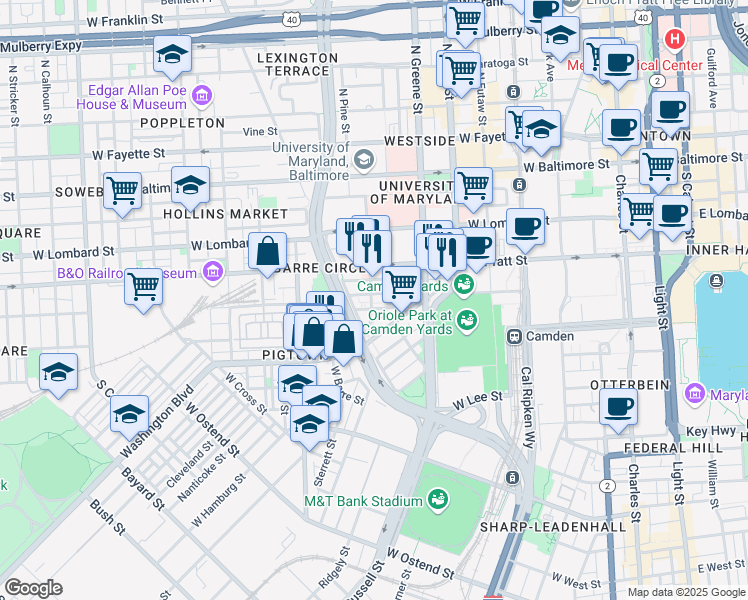748x600 pixels.
Task: Click the leftmost school marker near the park
Action: [59, 373]
